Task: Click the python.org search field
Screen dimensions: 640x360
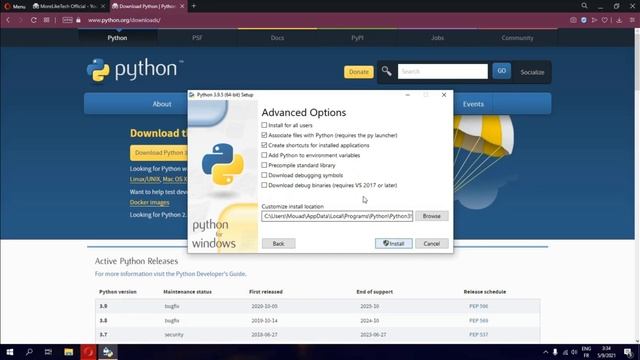Action: (442, 71)
